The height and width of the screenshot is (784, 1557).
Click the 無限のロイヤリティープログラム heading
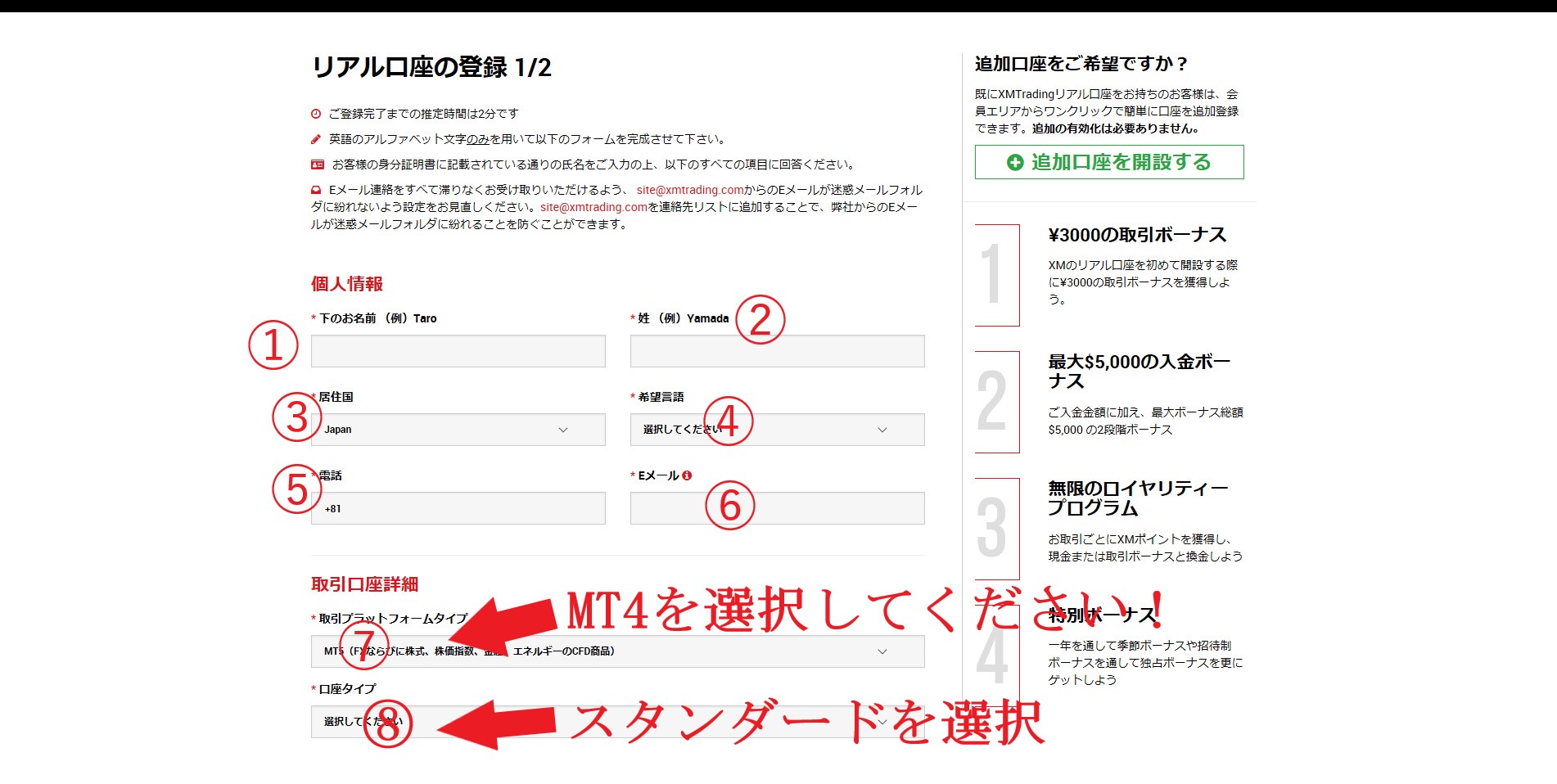(x=1138, y=498)
